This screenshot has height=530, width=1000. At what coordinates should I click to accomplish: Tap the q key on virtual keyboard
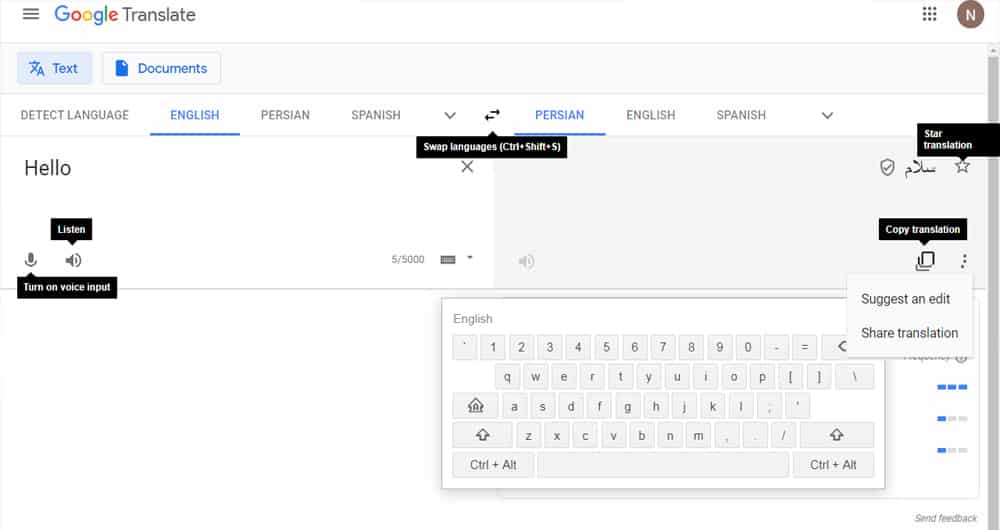click(507, 376)
